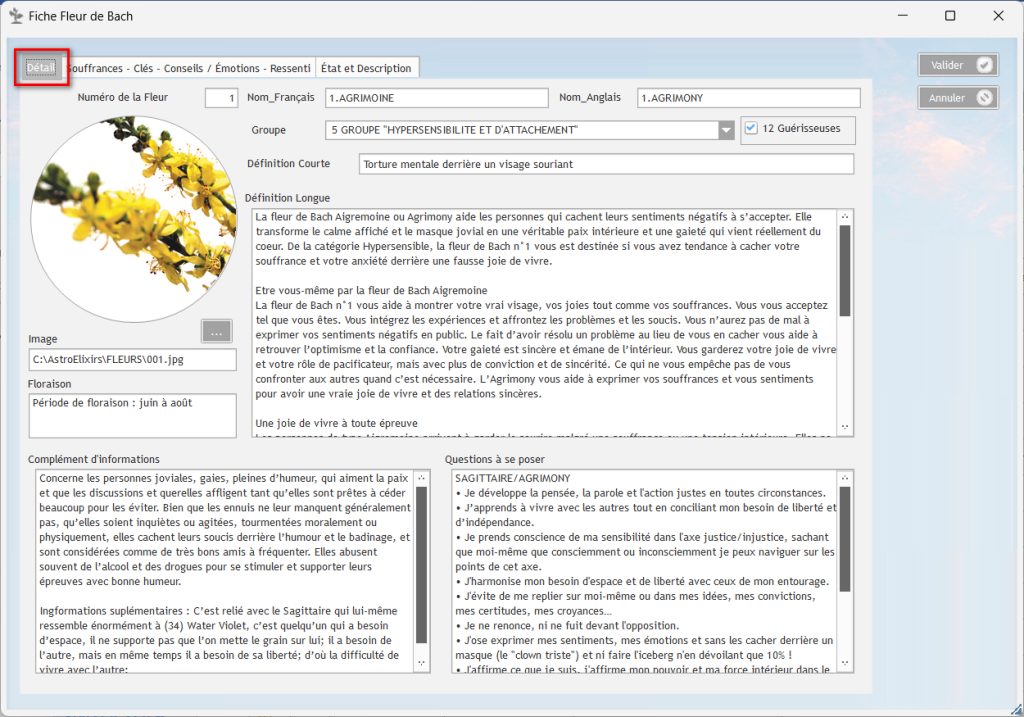Click the Définition Courte input field

[x=606, y=164]
